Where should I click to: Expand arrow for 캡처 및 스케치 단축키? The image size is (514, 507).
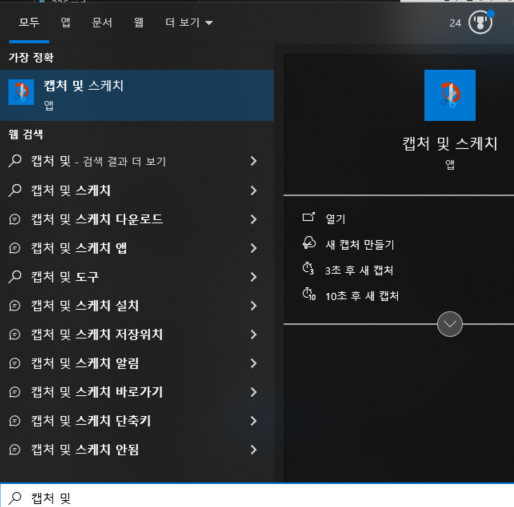pos(254,421)
